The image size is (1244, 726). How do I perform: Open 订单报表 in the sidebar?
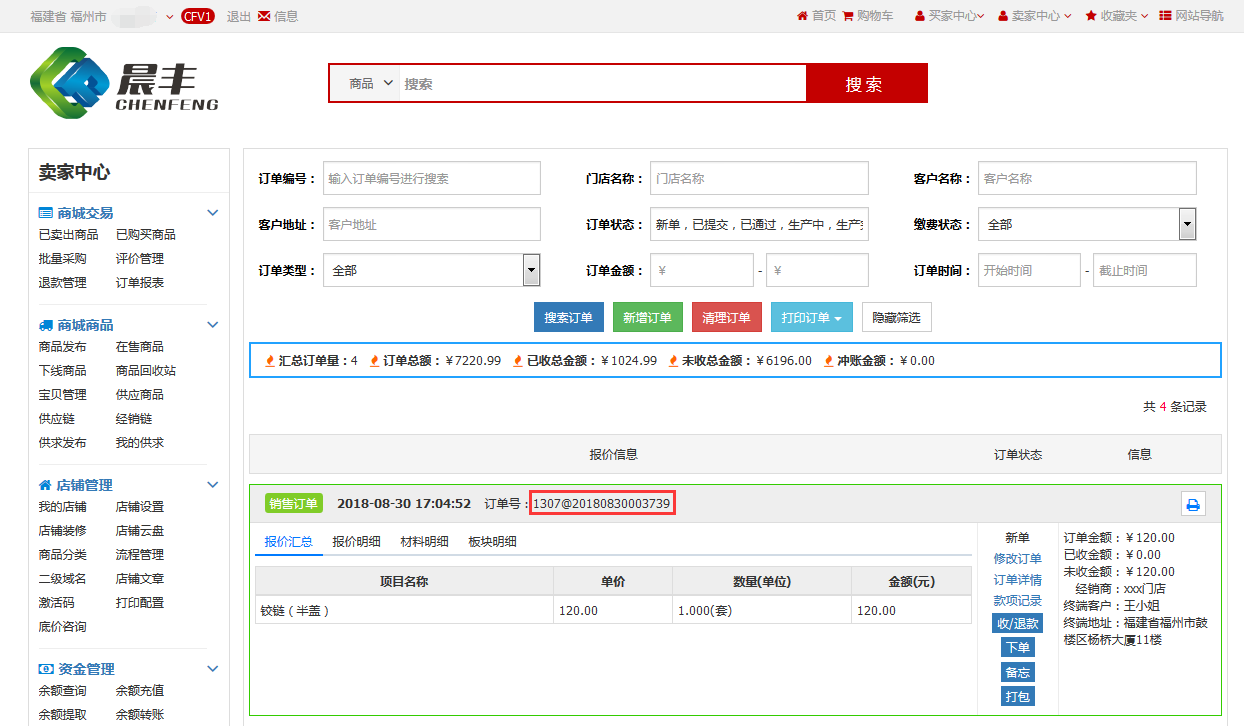point(140,283)
